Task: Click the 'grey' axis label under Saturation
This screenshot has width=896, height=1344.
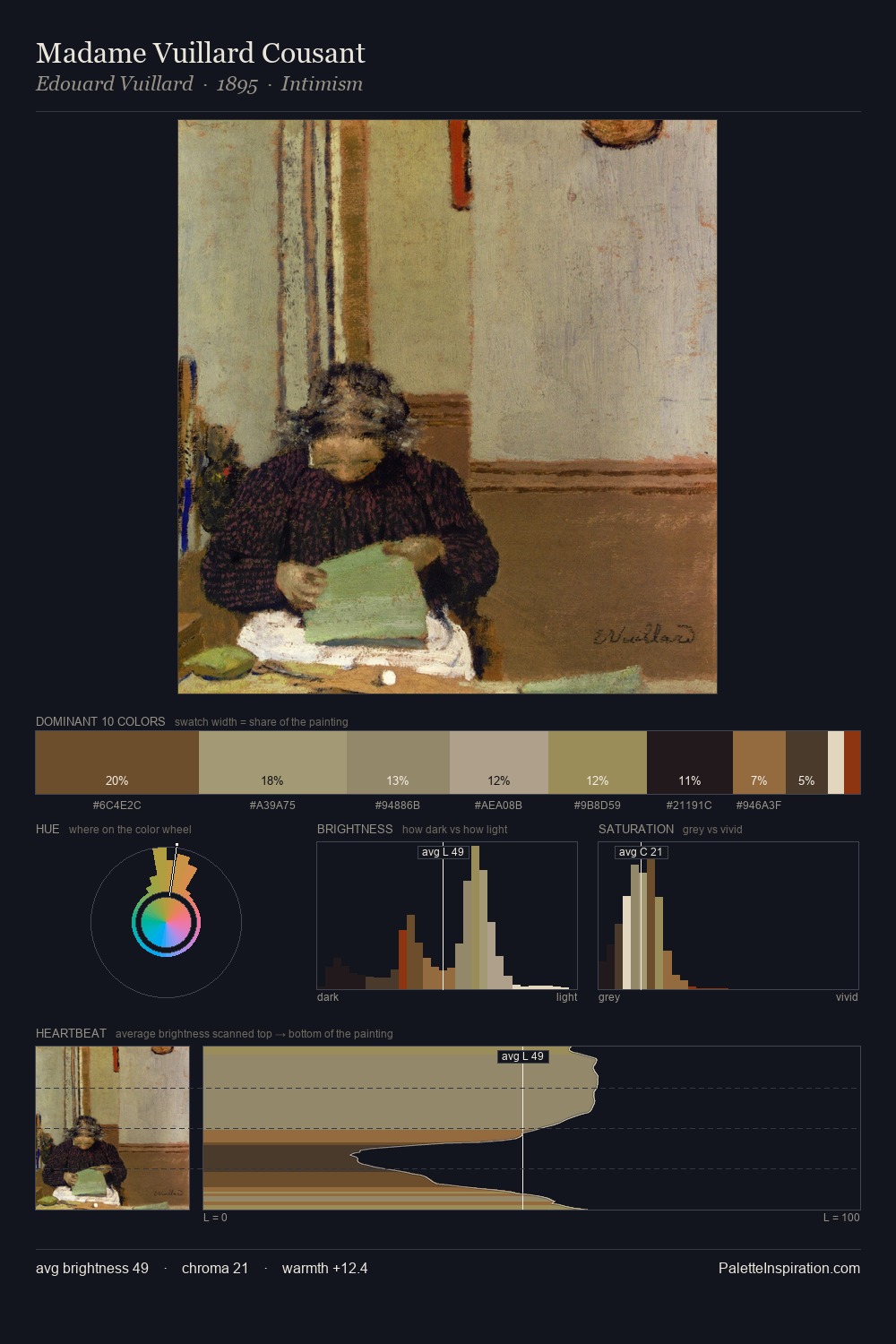Action: 609,997
